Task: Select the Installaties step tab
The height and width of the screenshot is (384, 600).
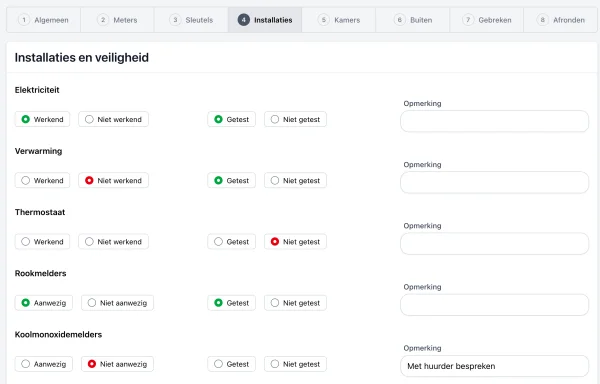Action: [265, 20]
